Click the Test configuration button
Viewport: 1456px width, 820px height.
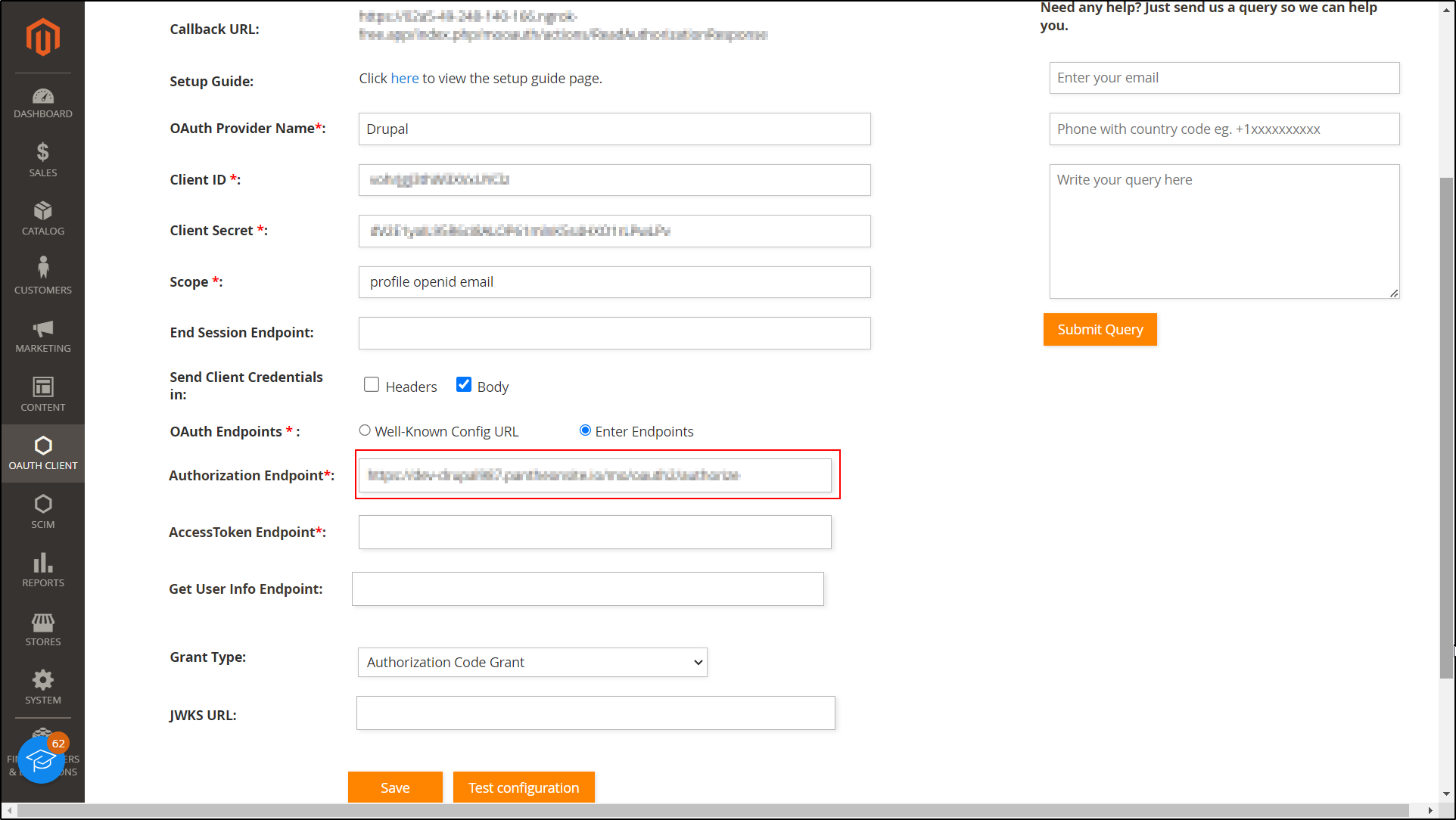click(524, 787)
